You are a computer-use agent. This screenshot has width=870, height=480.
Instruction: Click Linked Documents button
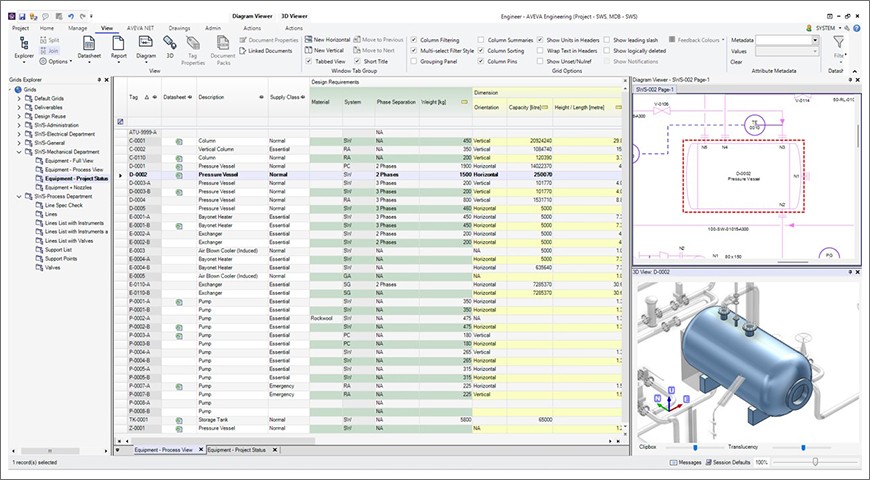click(266, 50)
